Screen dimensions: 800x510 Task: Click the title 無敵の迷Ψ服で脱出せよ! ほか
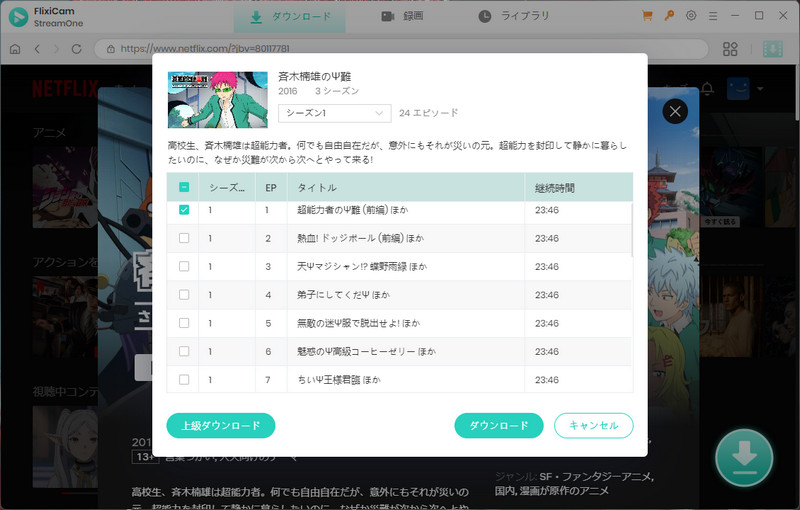point(359,323)
